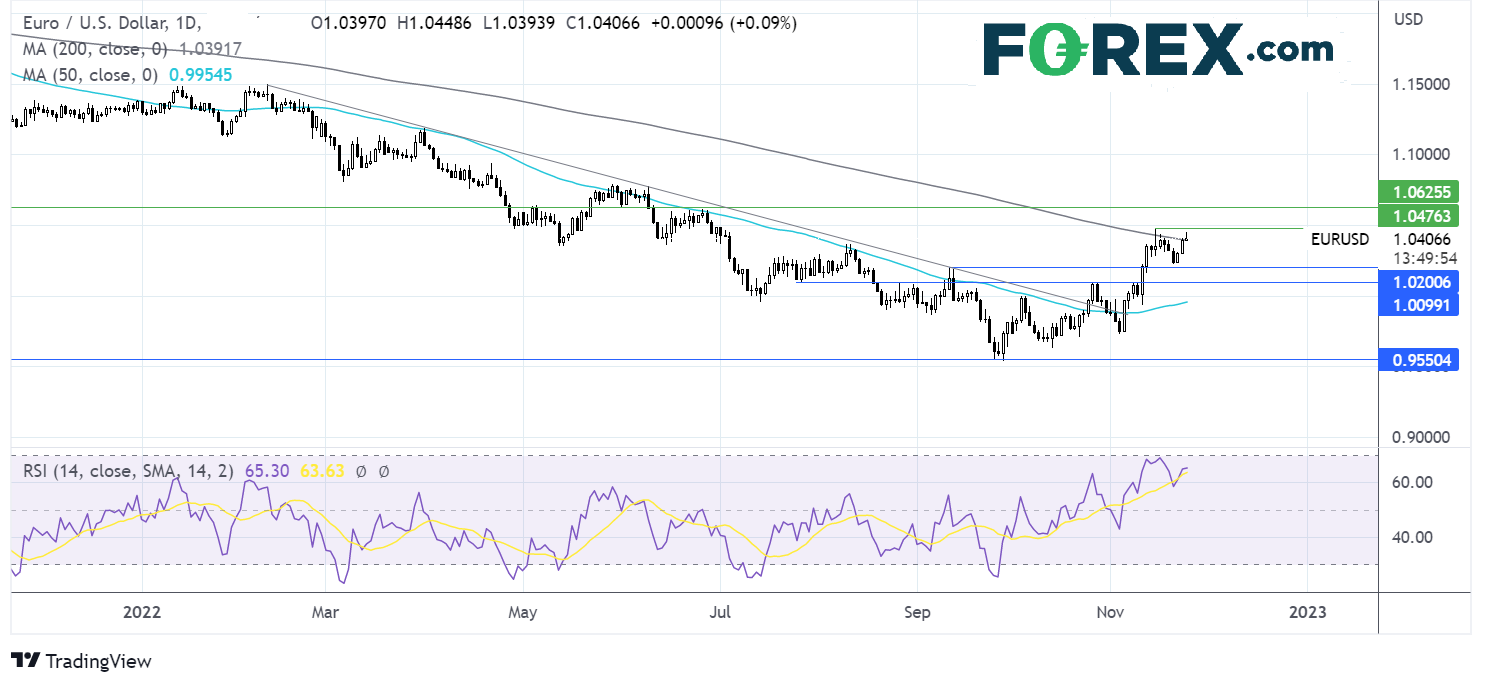Click the EURUSD symbol label on price axis

click(x=1343, y=240)
